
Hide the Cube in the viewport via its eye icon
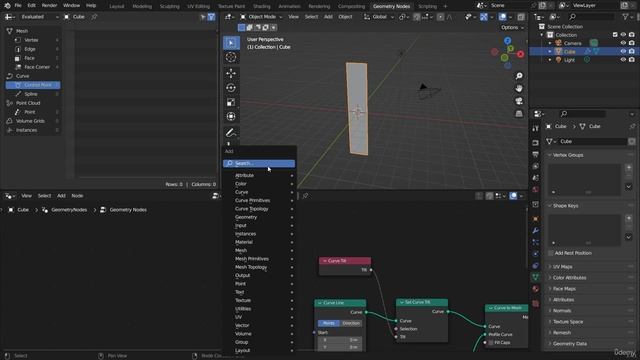click(623, 51)
